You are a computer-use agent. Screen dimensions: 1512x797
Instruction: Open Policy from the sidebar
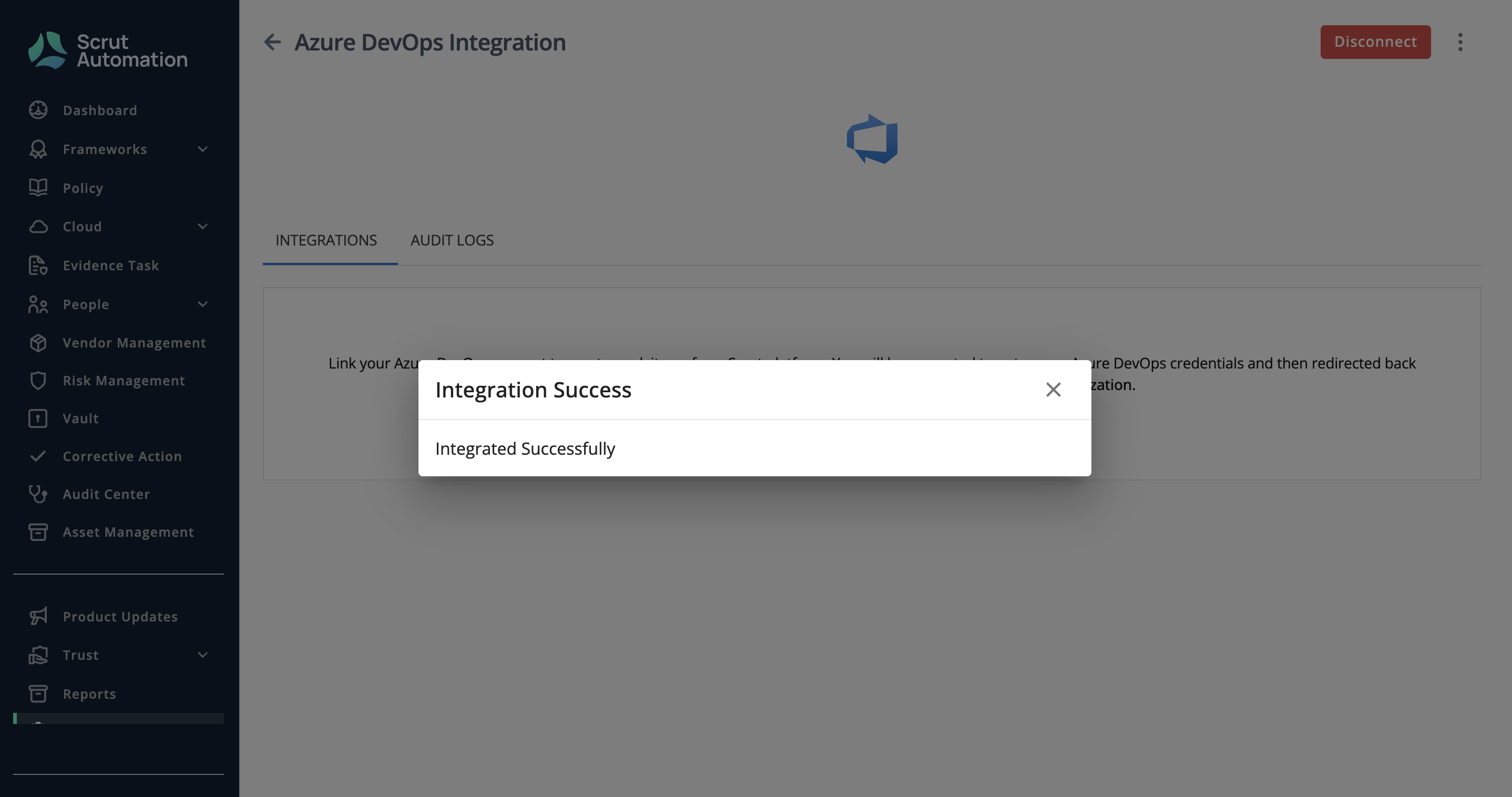(83, 188)
